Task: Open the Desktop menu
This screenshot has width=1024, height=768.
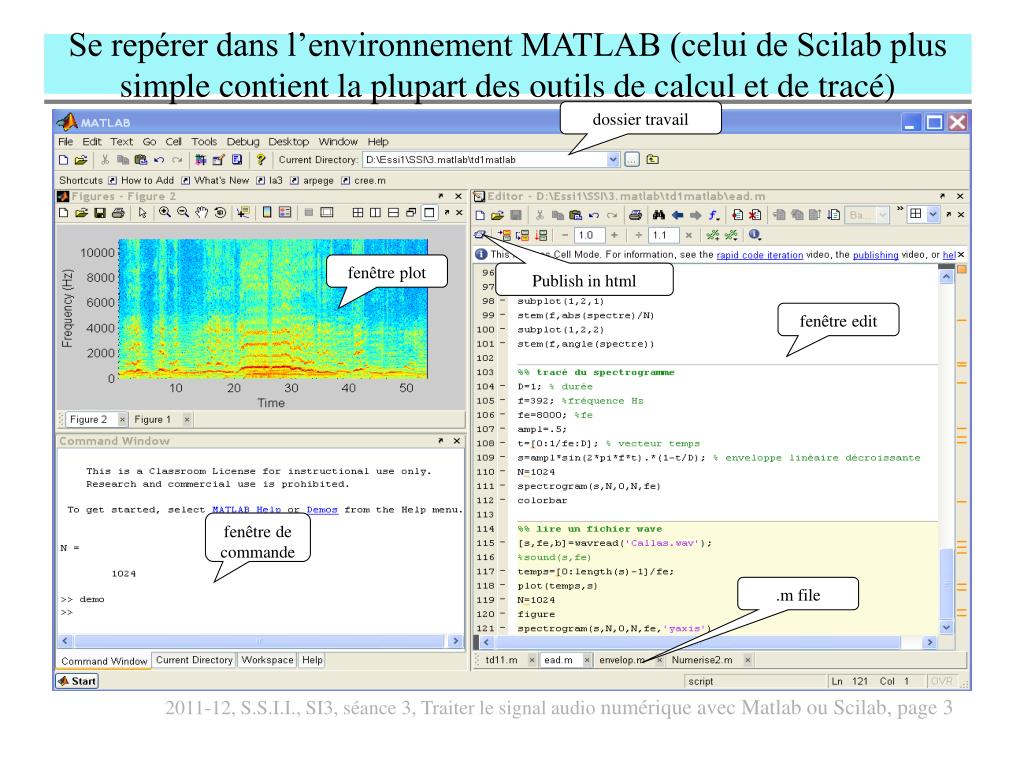Action: coord(289,142)
